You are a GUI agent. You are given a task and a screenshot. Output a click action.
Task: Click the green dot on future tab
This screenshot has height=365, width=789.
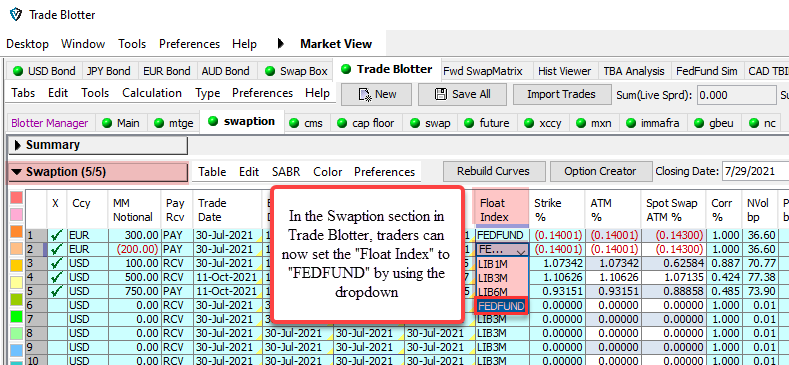tap(469, 123)
